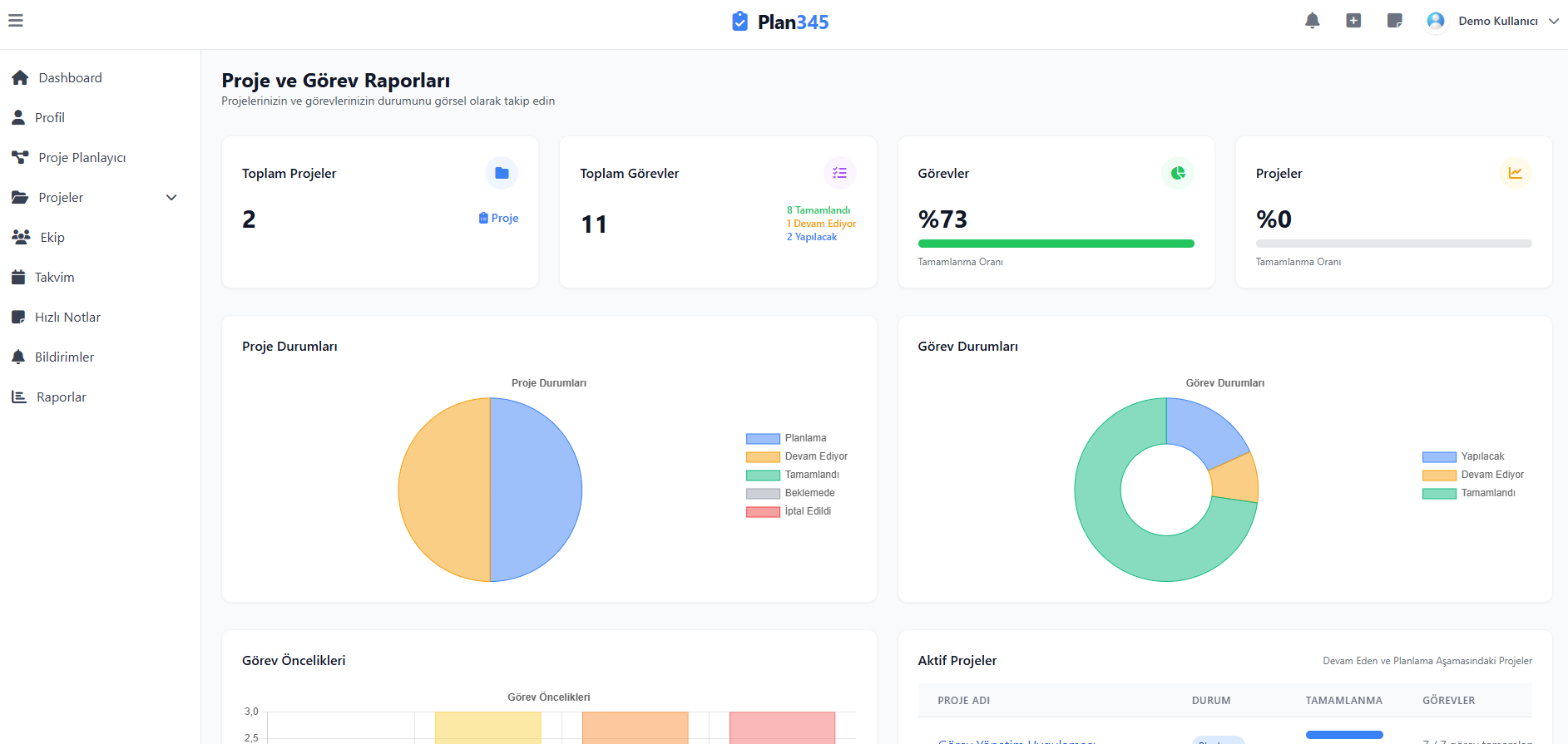Screen dimensions: 1568x744
Task: Click the task list icon in Toplam Görevler
Action: (x=839, y=173)
